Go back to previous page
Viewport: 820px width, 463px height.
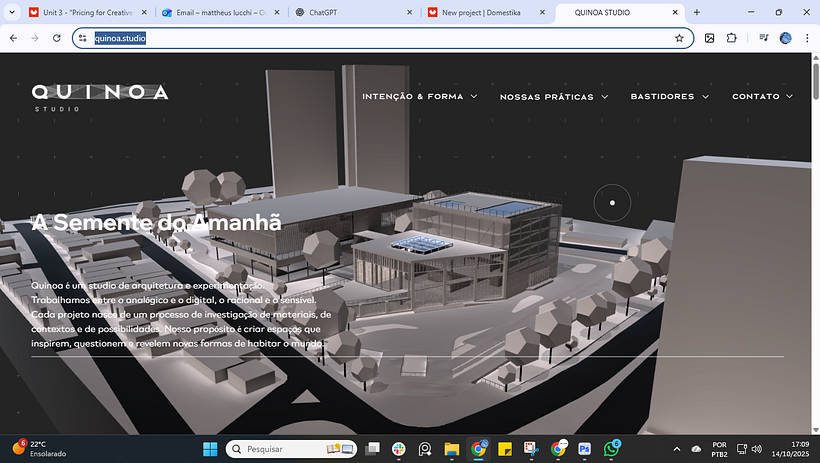(x=14, y=38)
